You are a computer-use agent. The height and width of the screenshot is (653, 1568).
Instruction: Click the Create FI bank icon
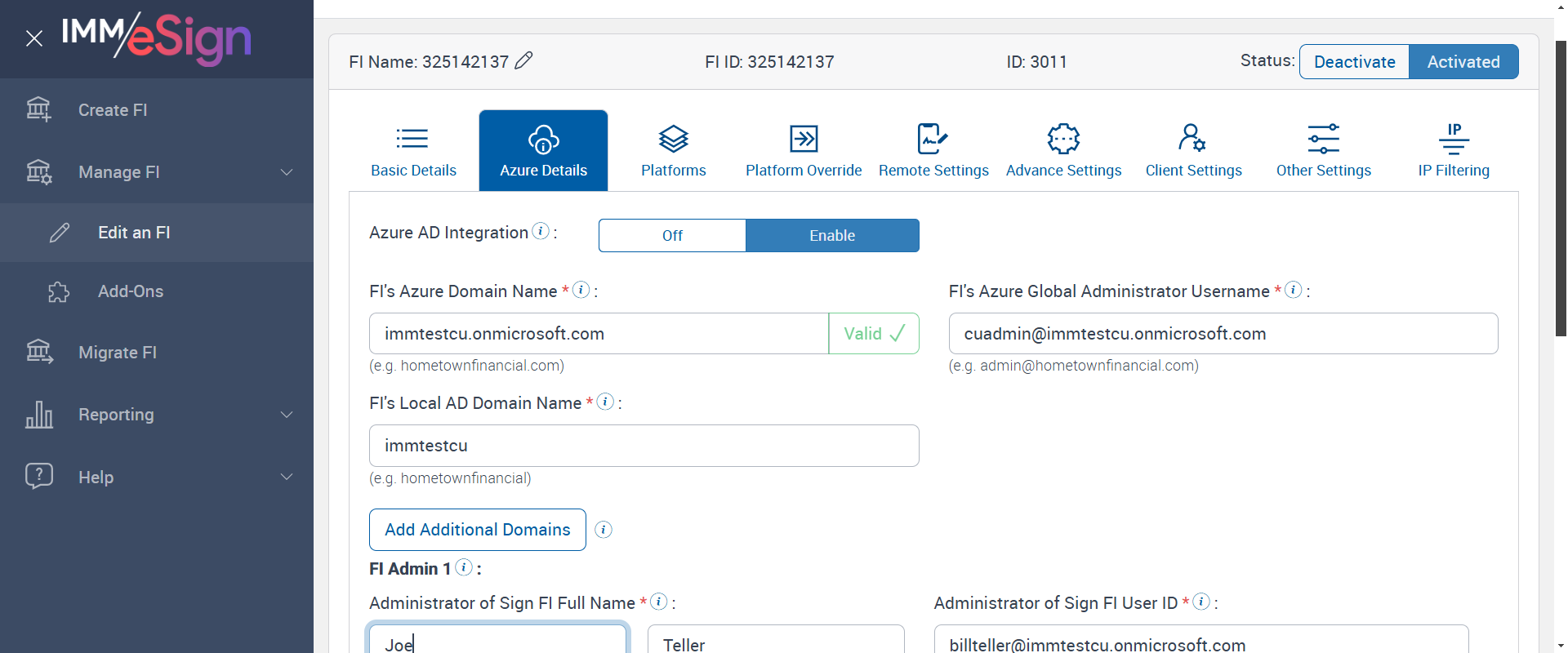[x=38, y=109]
